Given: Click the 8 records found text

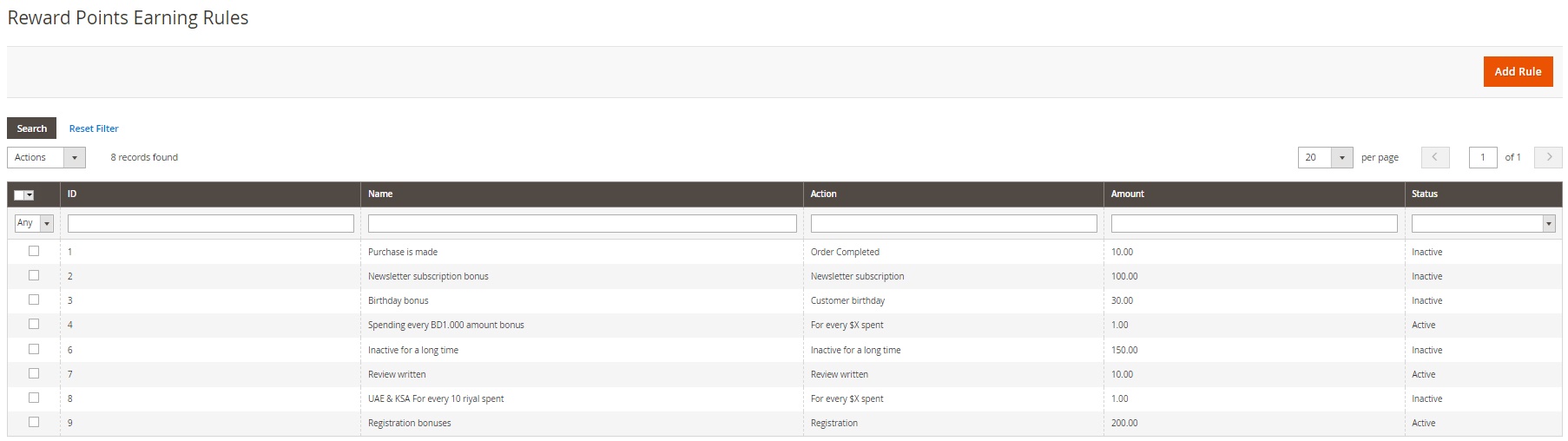Looking at the screenshot, I should pyautogui.click(x=144, y=157).
